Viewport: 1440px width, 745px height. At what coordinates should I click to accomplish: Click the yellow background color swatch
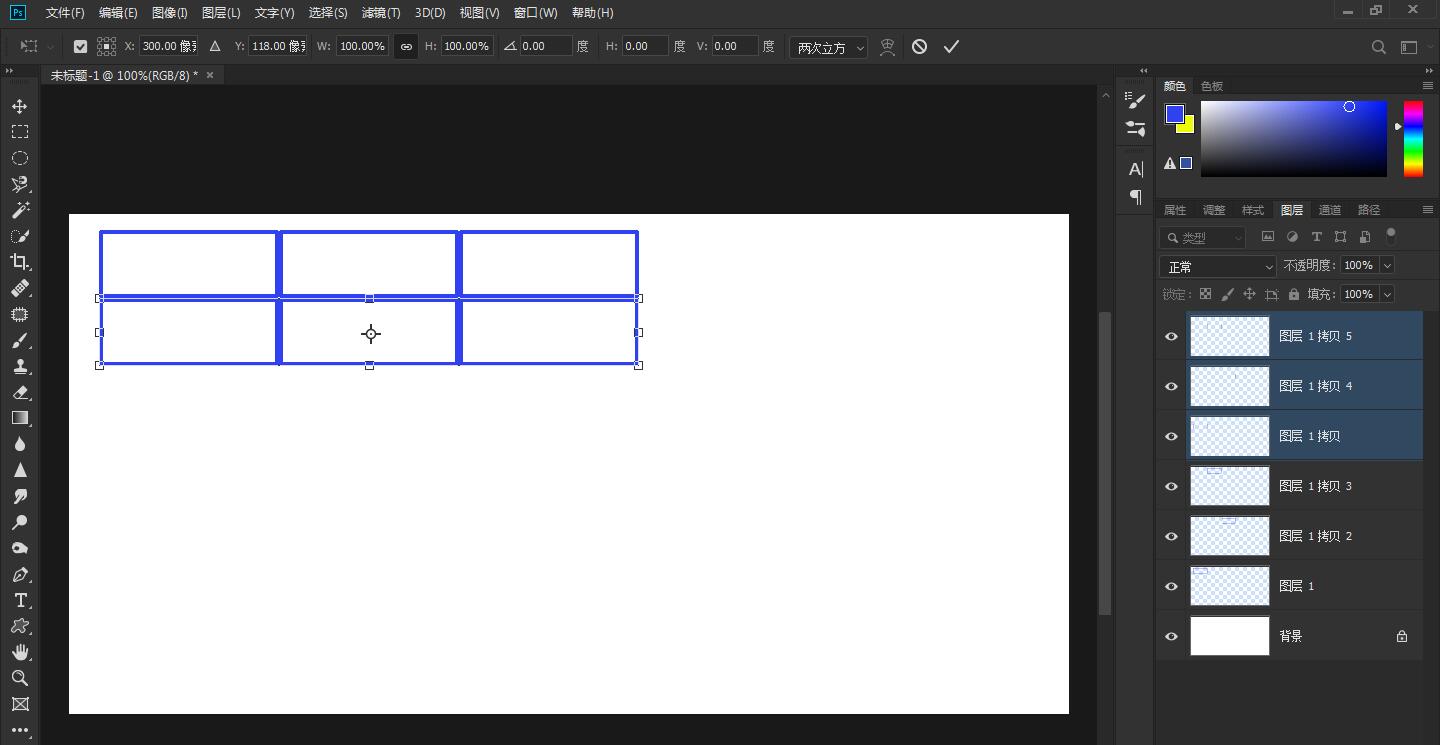[1188, 127]
